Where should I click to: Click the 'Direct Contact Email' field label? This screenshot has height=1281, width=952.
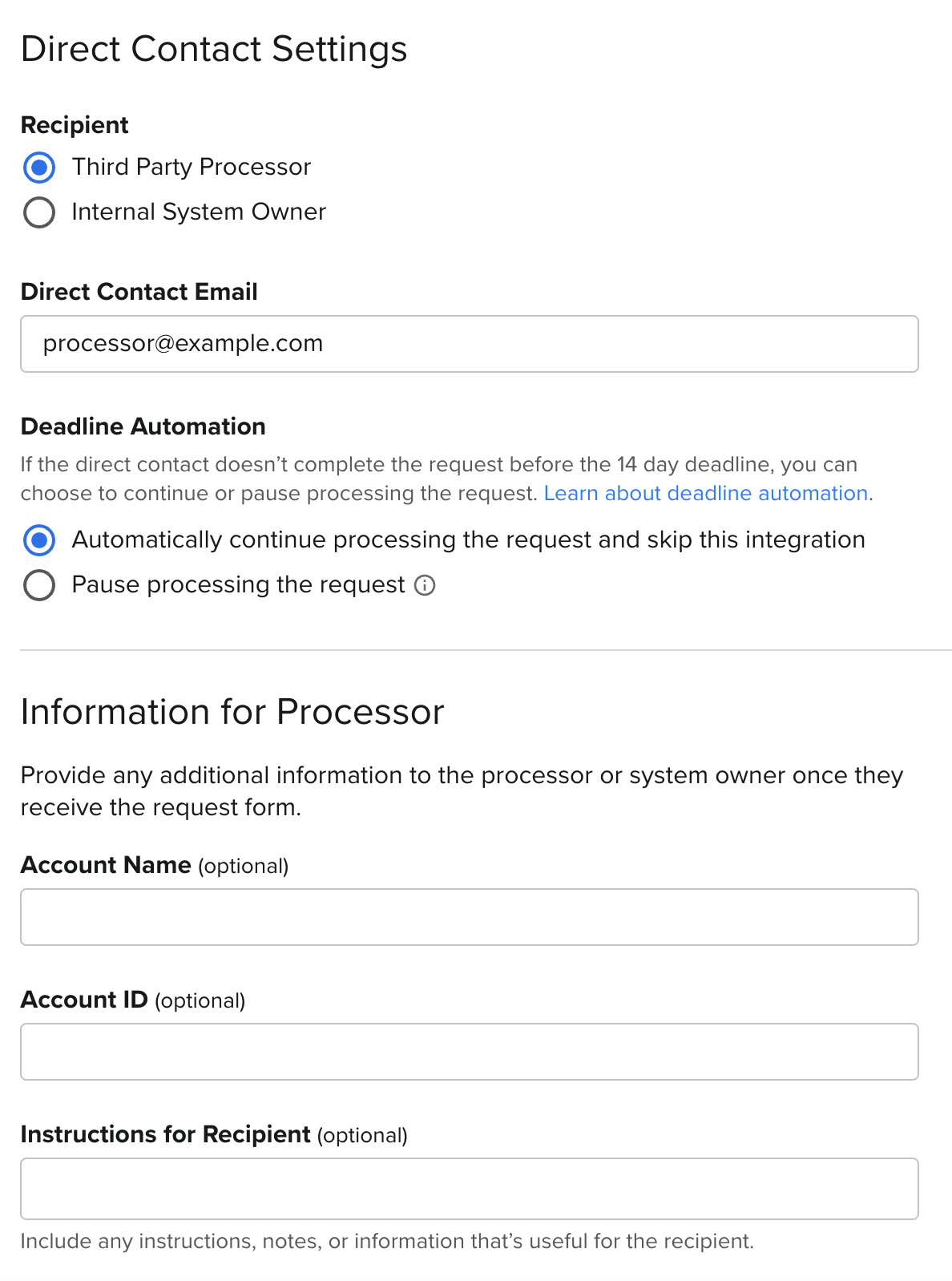tap(139, 292)
